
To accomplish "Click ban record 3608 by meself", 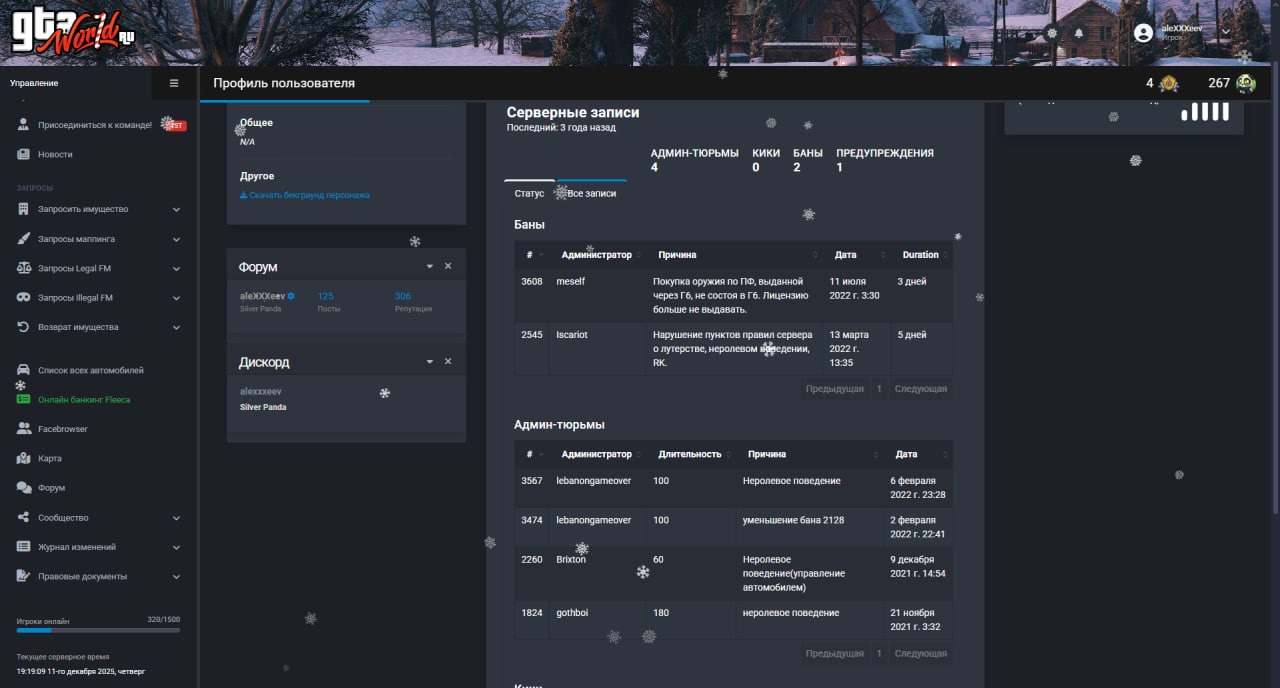I will (x=733, y=295).
